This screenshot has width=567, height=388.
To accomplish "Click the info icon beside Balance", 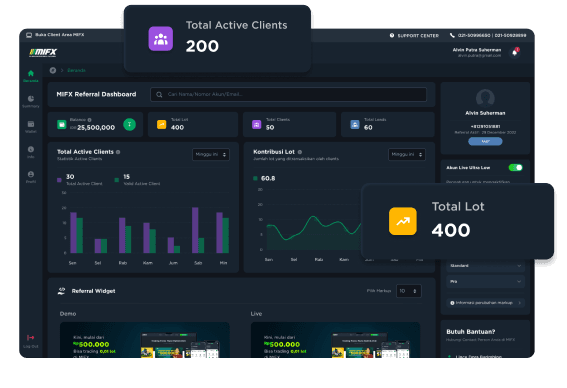I will (x=89, y=120).
